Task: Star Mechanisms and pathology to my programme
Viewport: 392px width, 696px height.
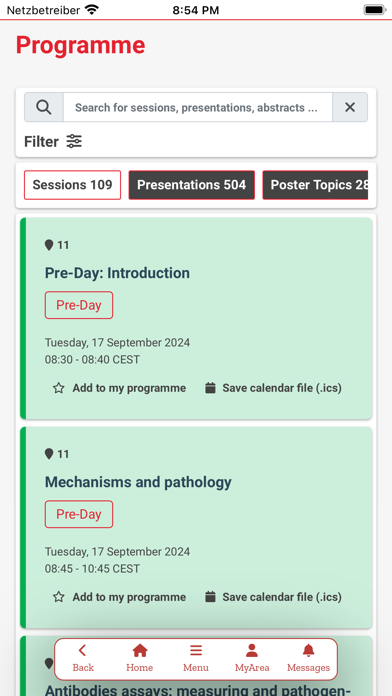Action: pos(119,597)
